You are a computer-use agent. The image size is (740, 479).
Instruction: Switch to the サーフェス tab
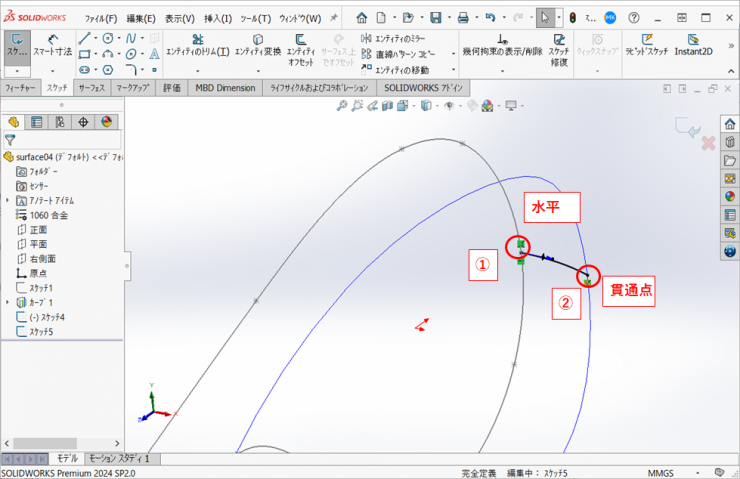tap(91, 88)
